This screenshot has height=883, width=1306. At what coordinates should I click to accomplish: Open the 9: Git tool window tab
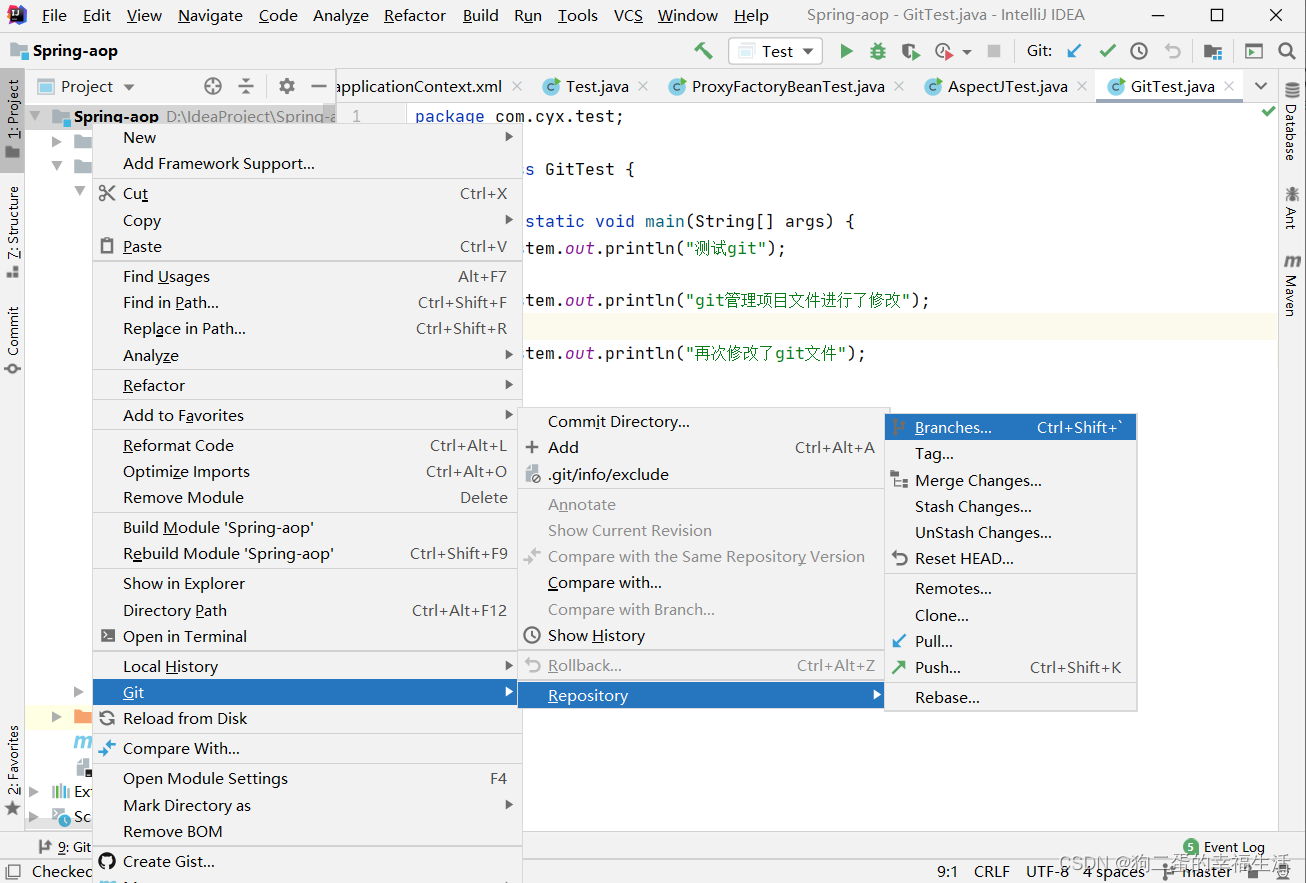tap(64, 847)
